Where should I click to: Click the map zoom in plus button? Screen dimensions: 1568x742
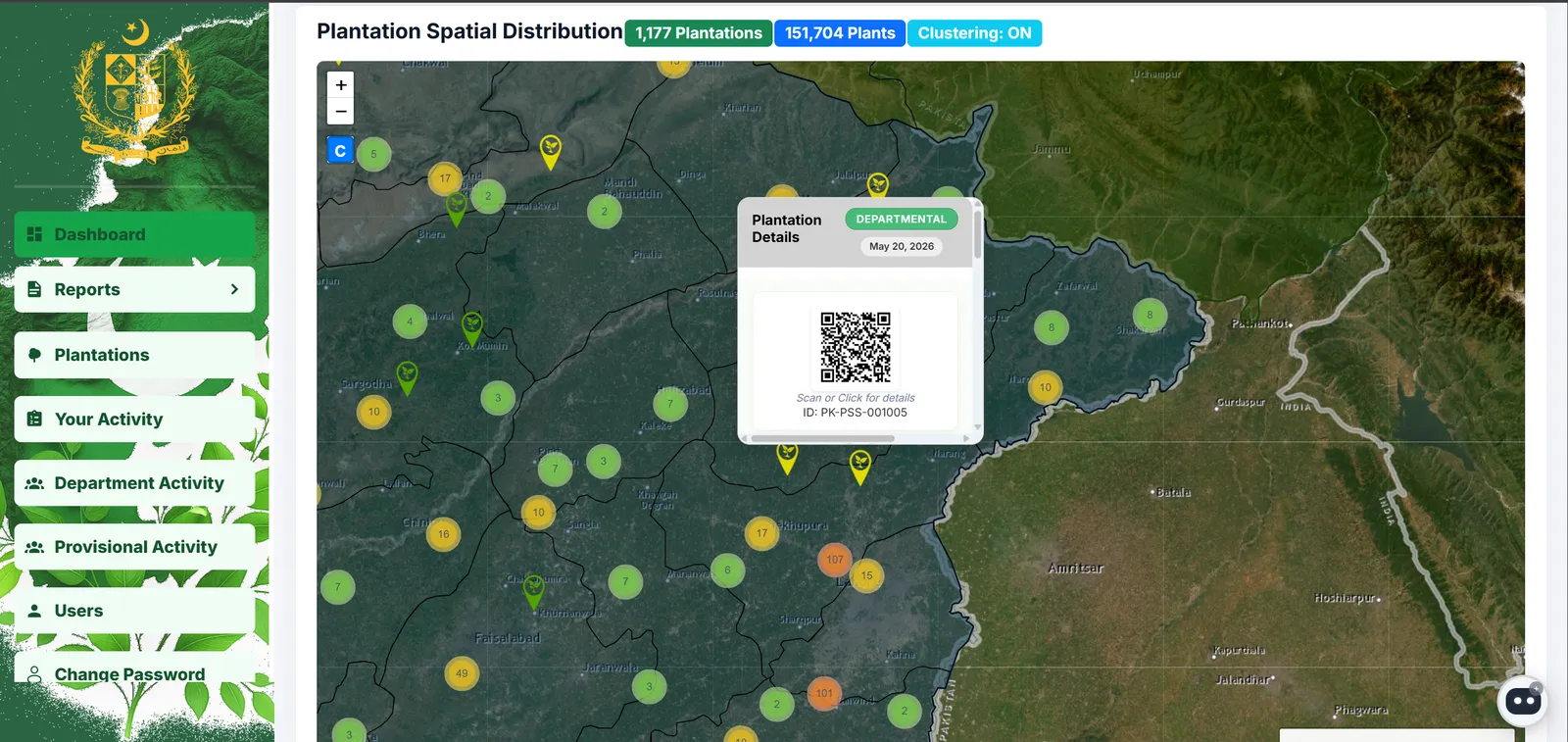(340, 85)
